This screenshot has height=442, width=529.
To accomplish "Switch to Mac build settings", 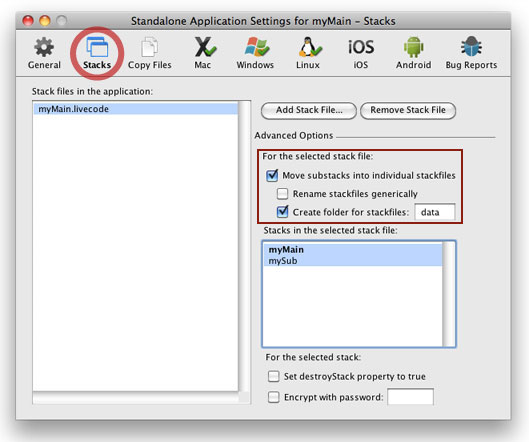I will tap(203, 53).
